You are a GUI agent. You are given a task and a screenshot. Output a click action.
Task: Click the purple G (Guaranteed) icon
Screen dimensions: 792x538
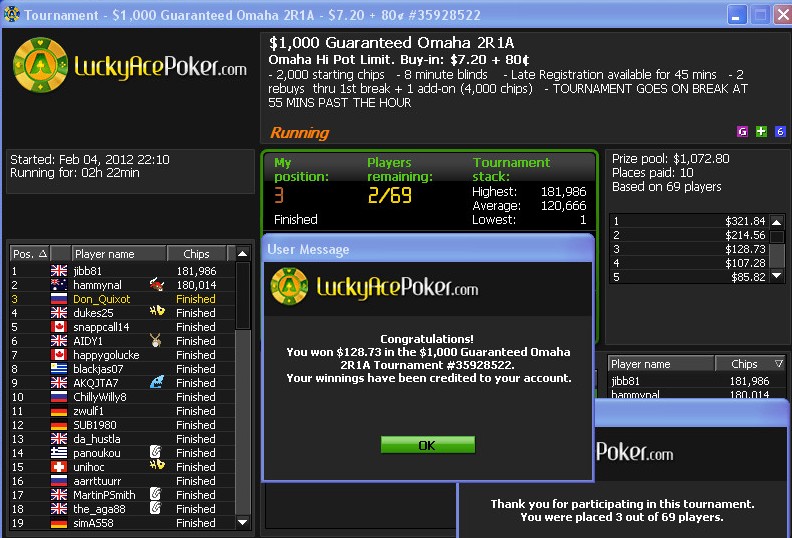tap(742, 132)
